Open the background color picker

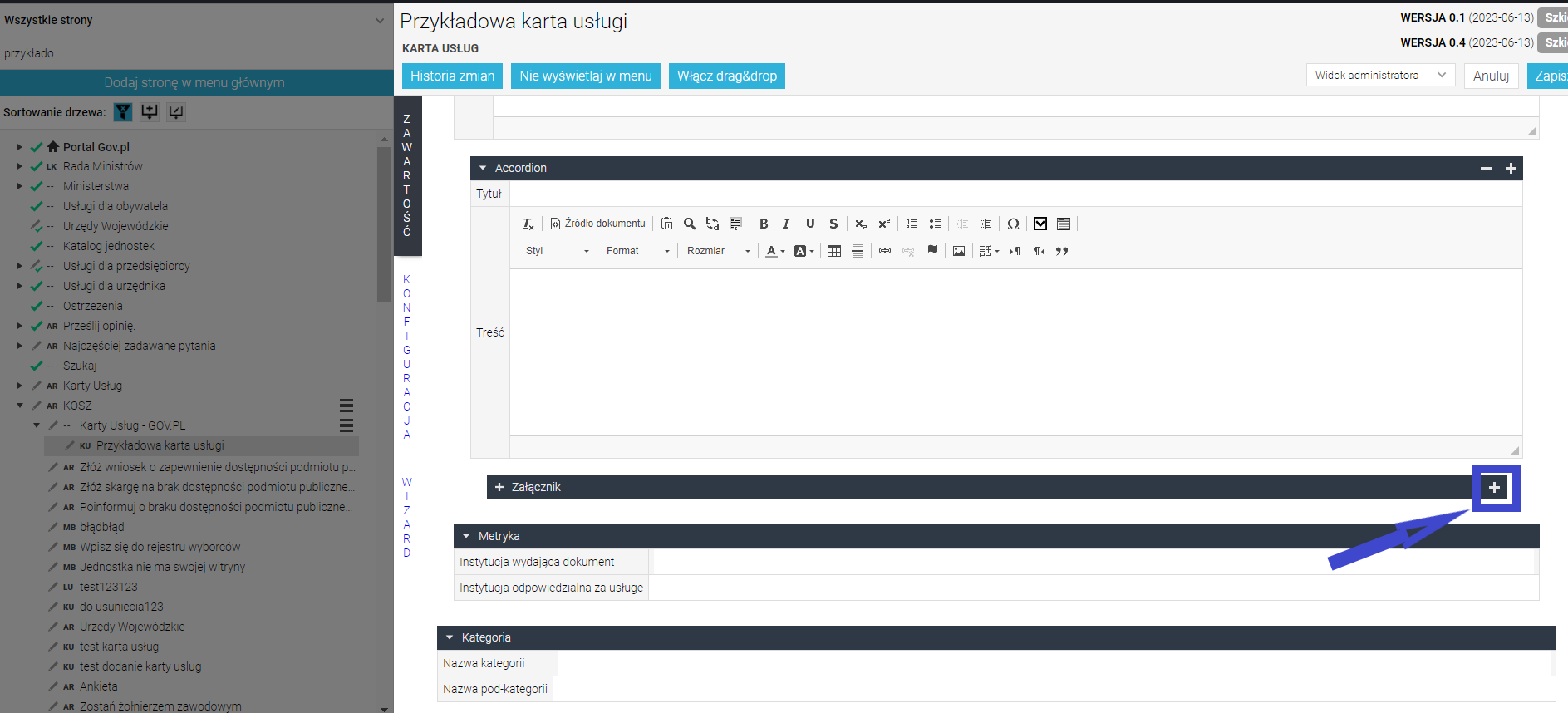(804, 251)
